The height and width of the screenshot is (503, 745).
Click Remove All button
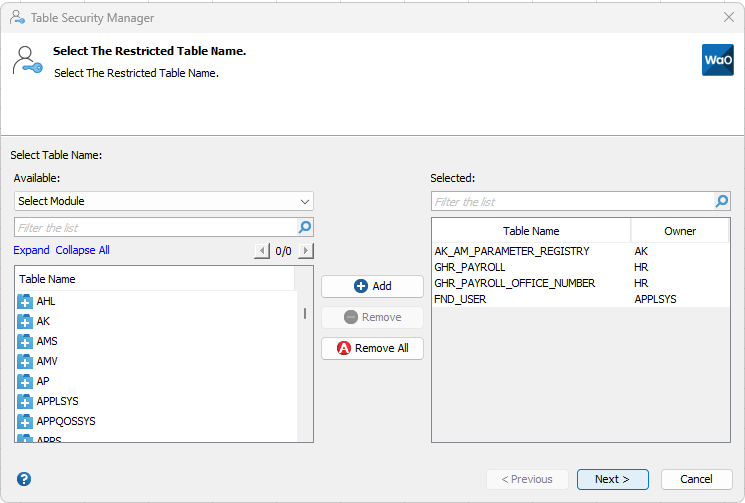pos(372,348)
